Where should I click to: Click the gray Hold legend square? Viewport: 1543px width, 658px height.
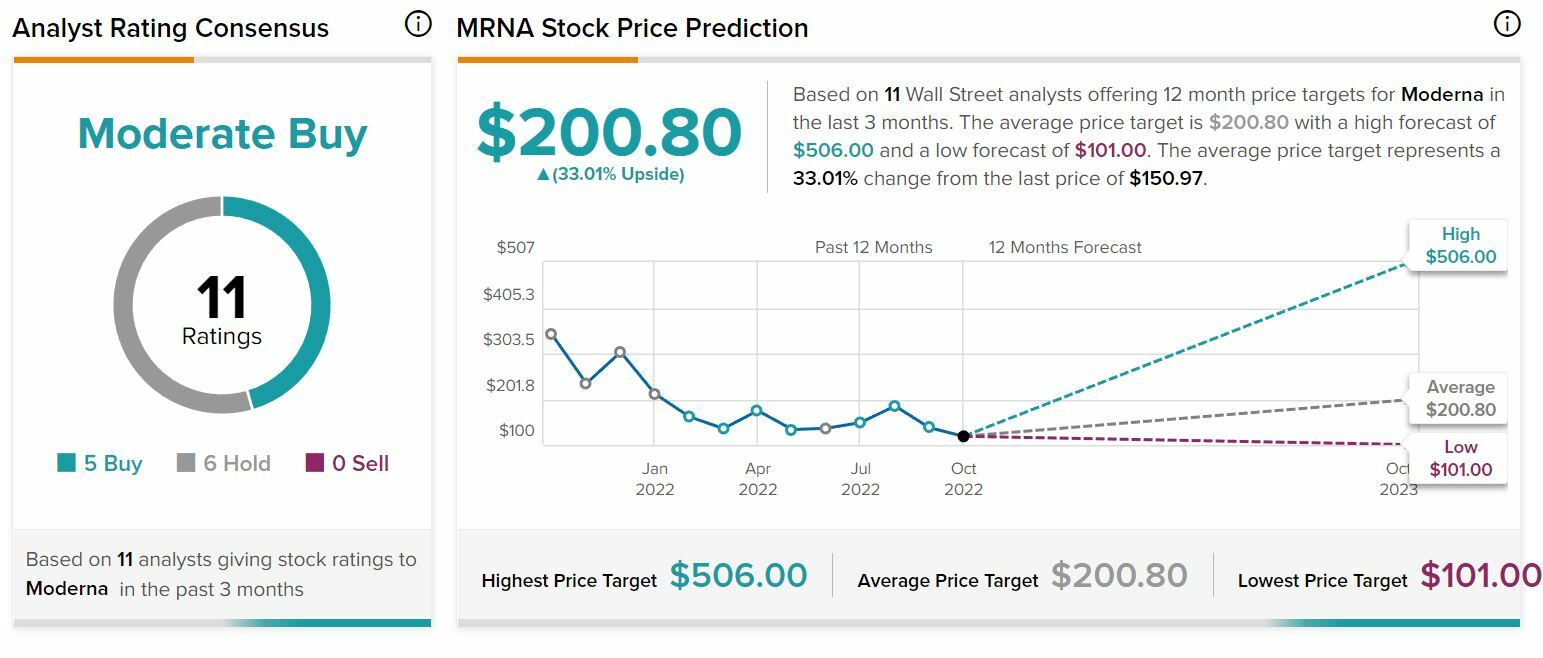click(186, 463)
